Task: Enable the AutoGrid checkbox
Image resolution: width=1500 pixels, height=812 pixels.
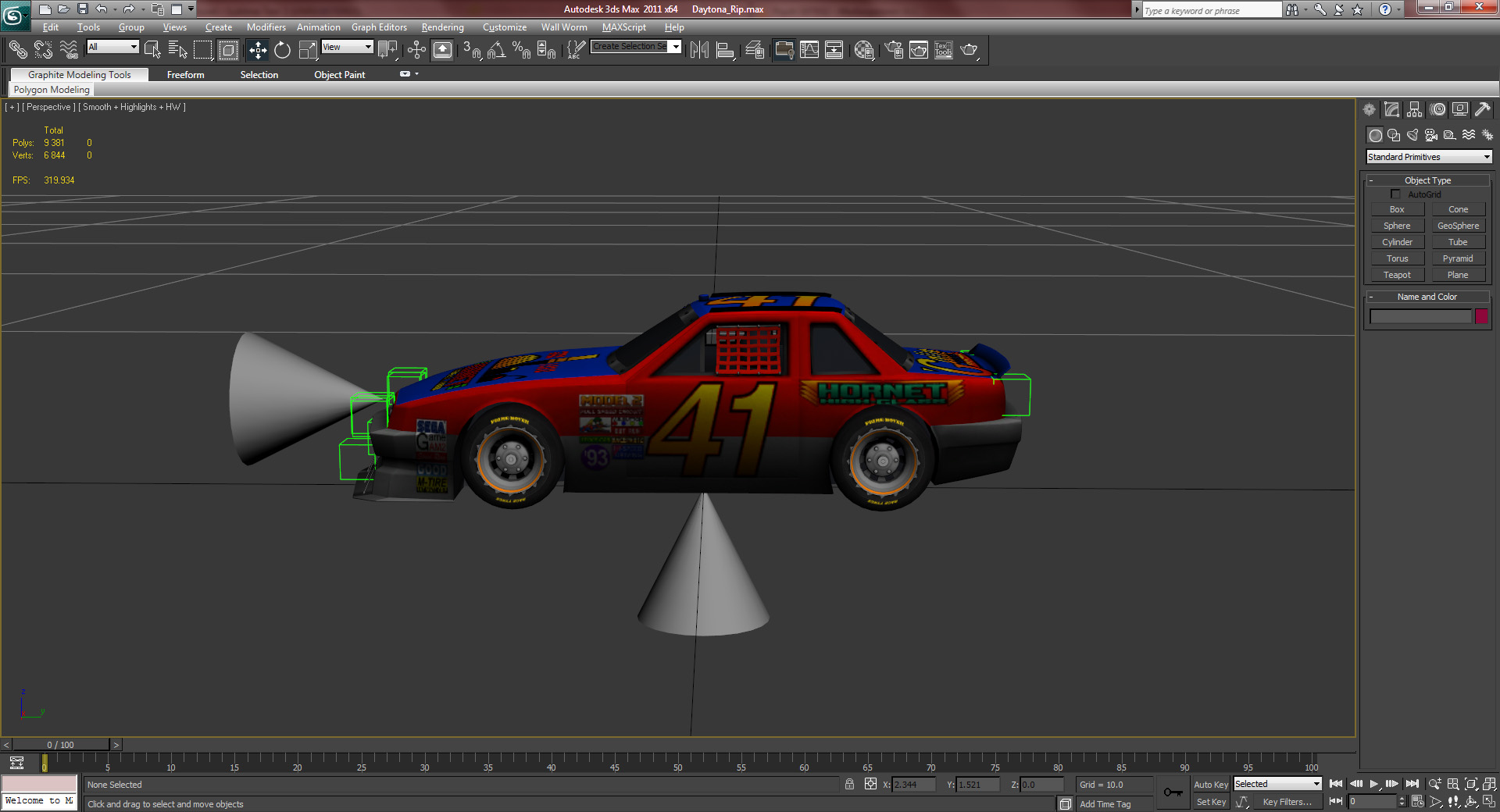Action: click(x=1395, y=194)
